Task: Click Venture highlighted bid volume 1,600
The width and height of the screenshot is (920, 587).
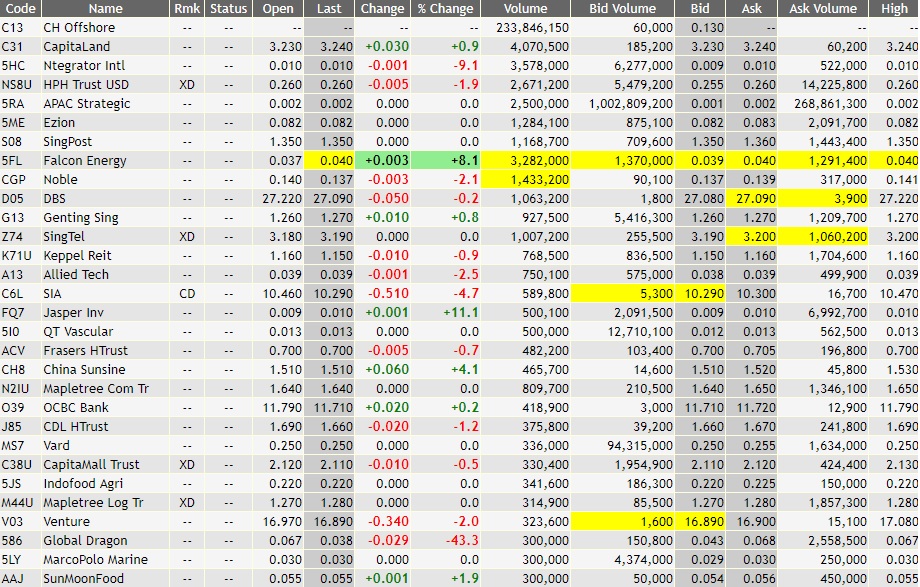Action: point(623,521)
